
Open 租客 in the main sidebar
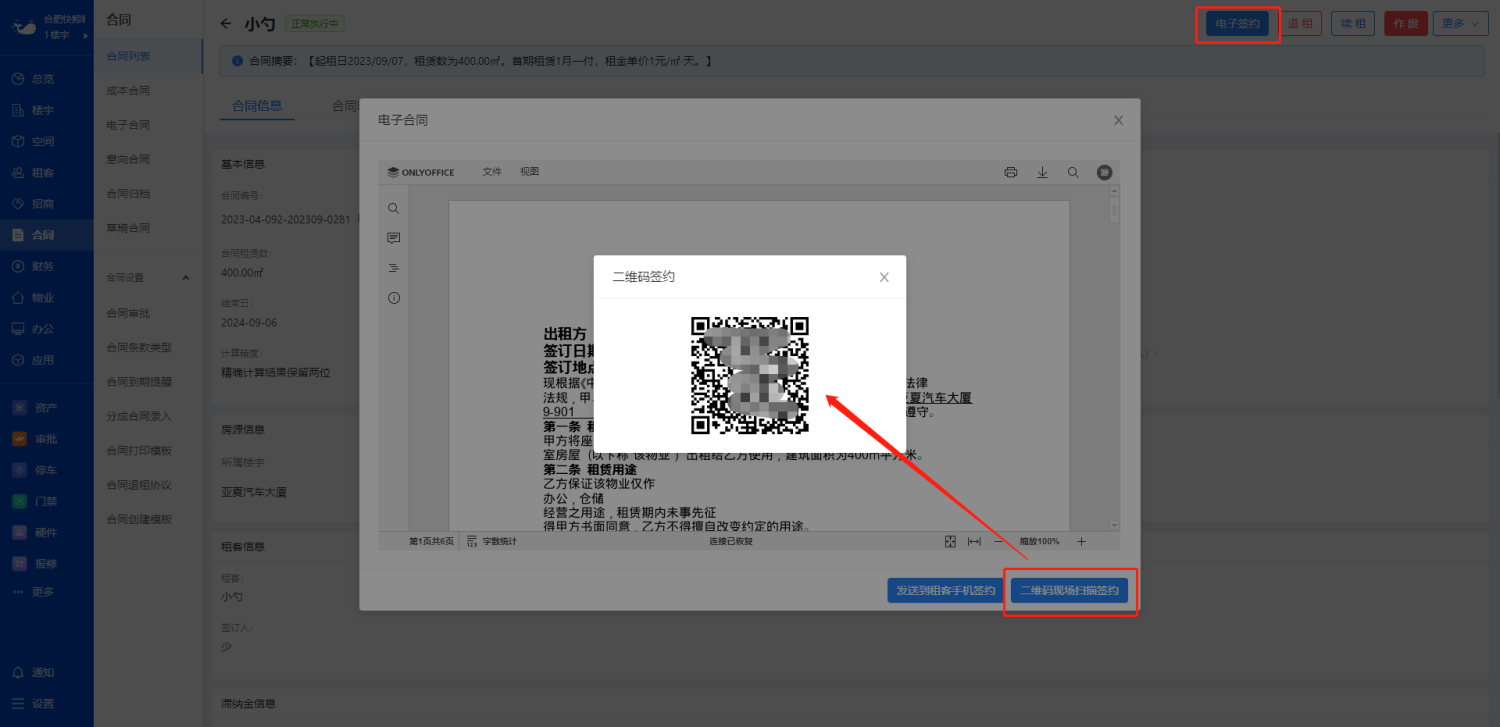click(47, 173)
